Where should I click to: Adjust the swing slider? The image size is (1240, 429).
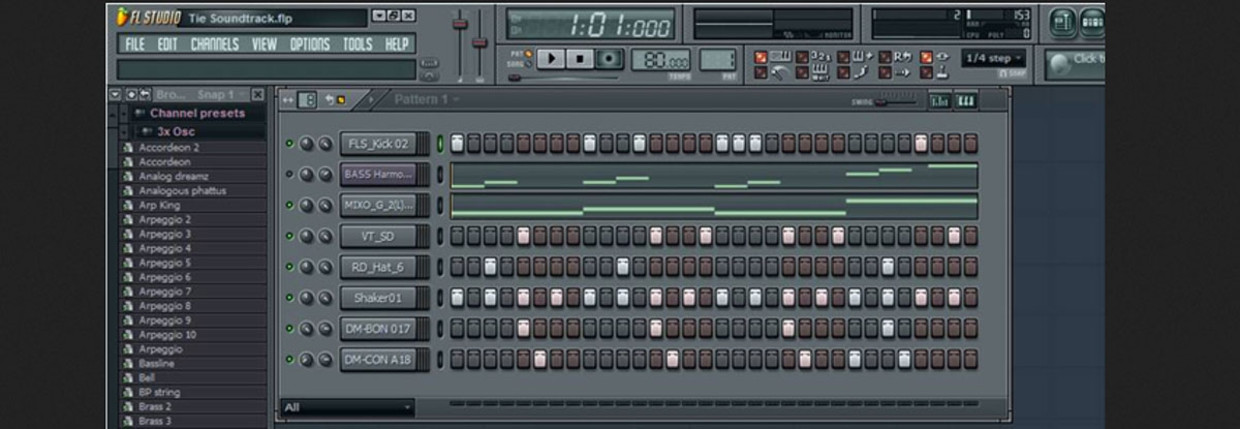coord(894,100)
